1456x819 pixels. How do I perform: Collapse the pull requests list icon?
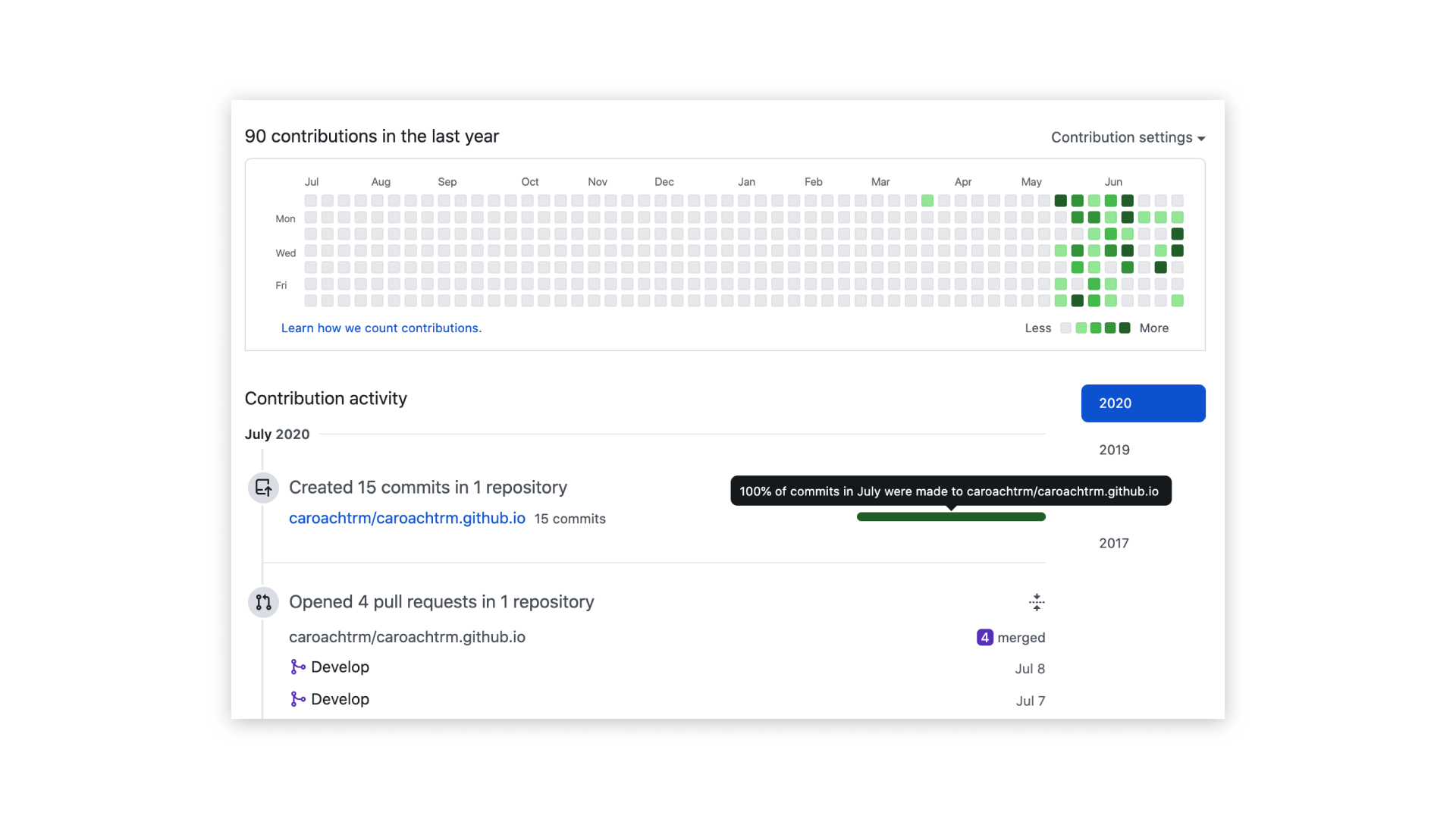(1037, 603)
